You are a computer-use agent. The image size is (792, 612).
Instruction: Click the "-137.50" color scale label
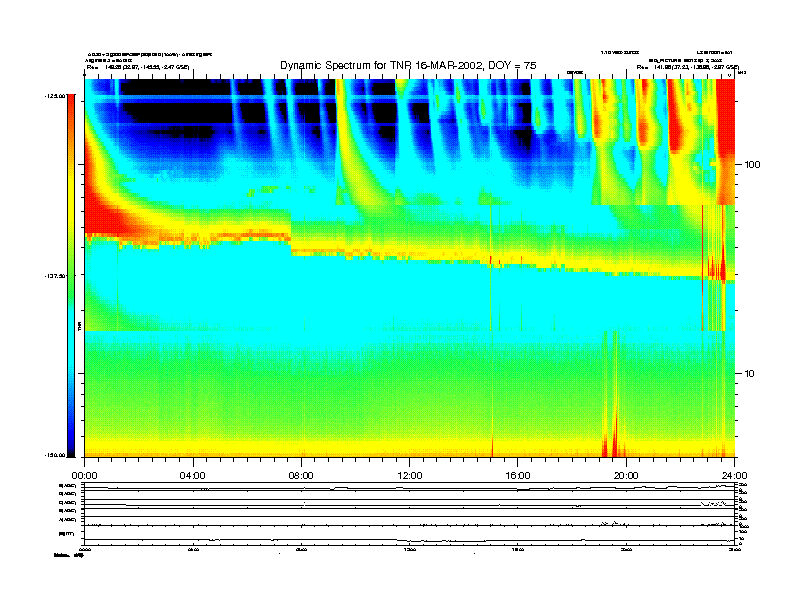55,276
